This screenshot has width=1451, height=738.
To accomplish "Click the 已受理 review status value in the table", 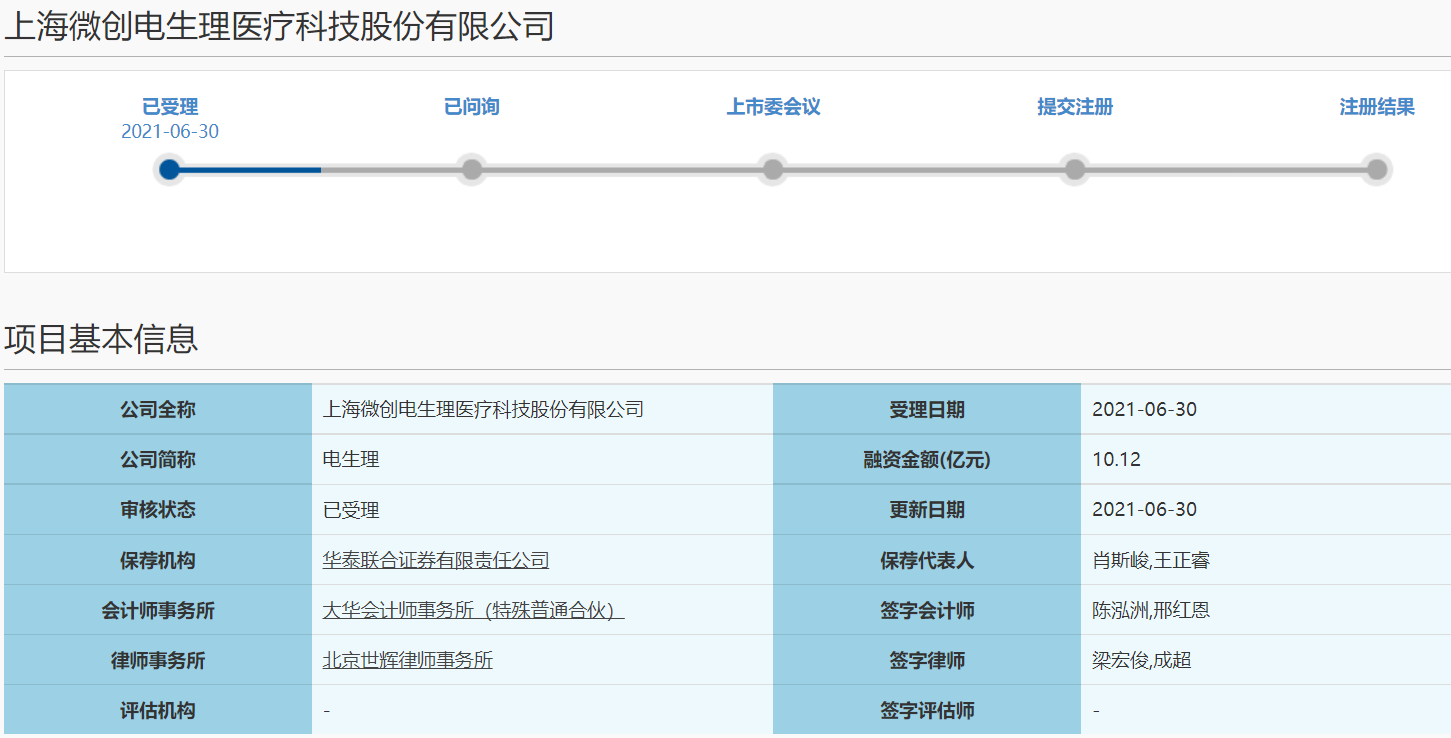I will tap(351, 510).
